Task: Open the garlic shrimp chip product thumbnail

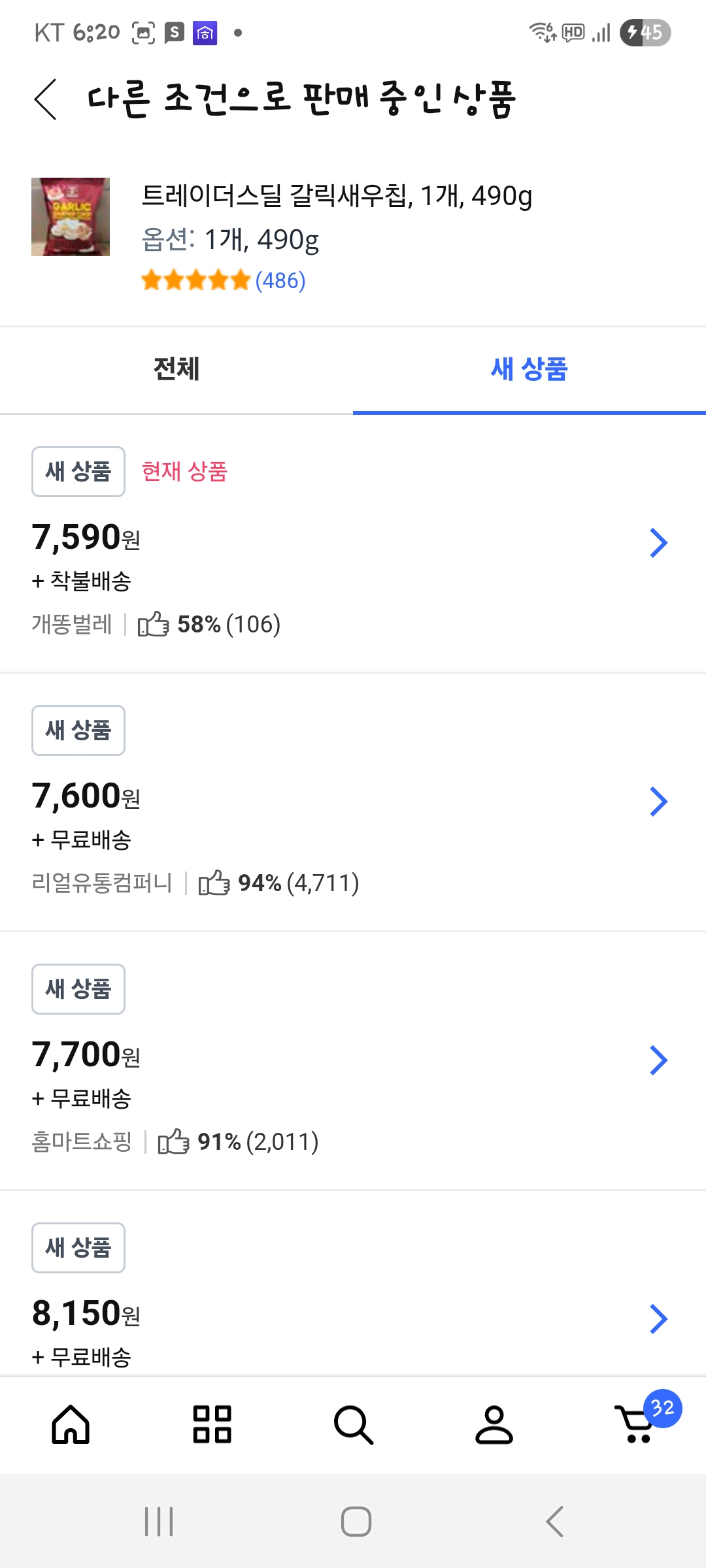Action: (71, 217)
